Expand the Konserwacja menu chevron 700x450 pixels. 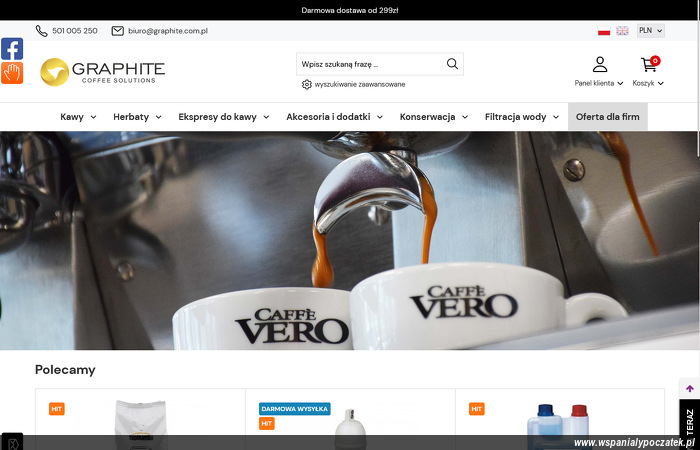tap(465, 117)
